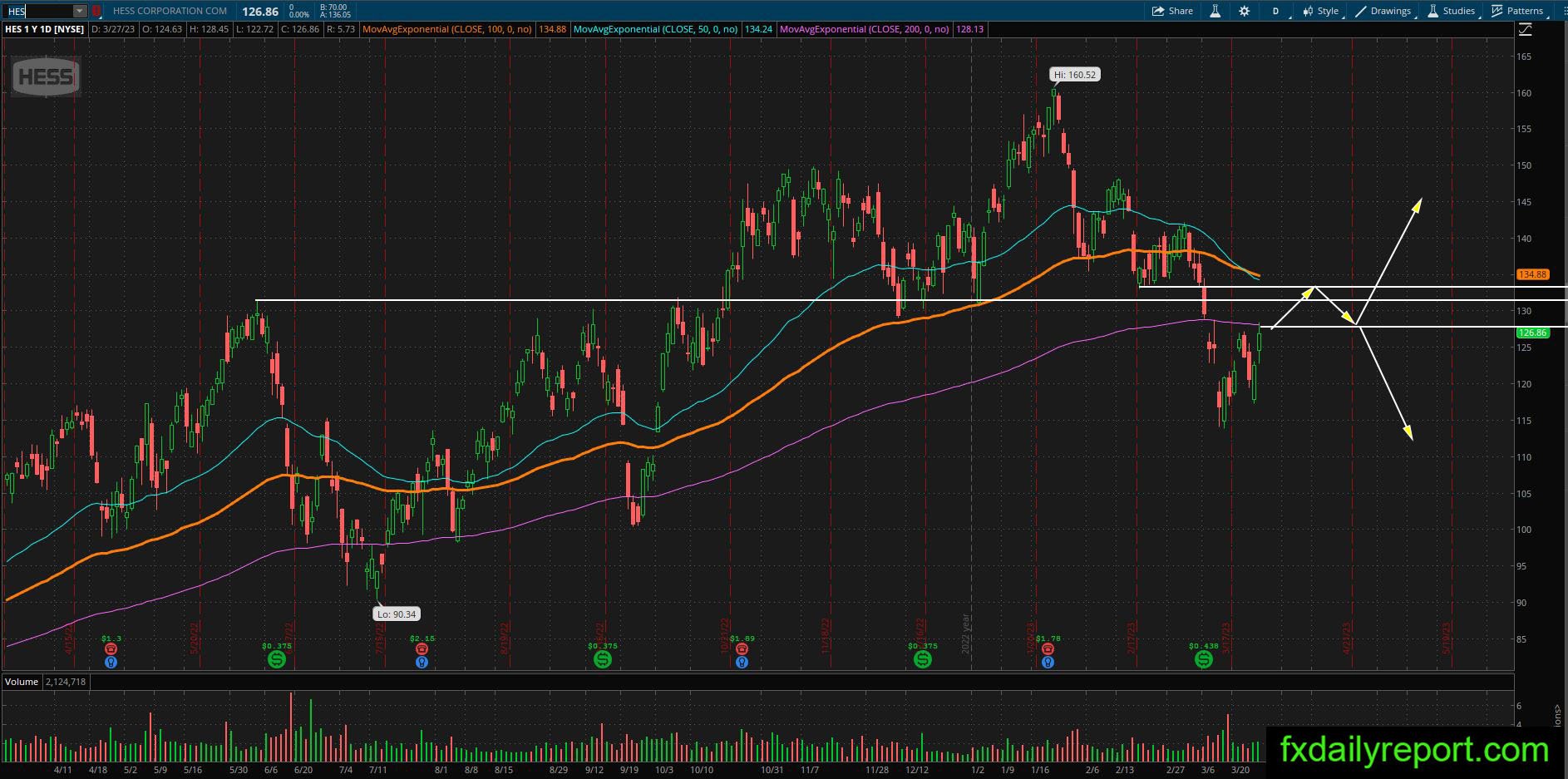Open the Drawings dropdown menu
Image resolution: width=1568 pixels, height=779 pixels.
click(x=1383, y=11)
